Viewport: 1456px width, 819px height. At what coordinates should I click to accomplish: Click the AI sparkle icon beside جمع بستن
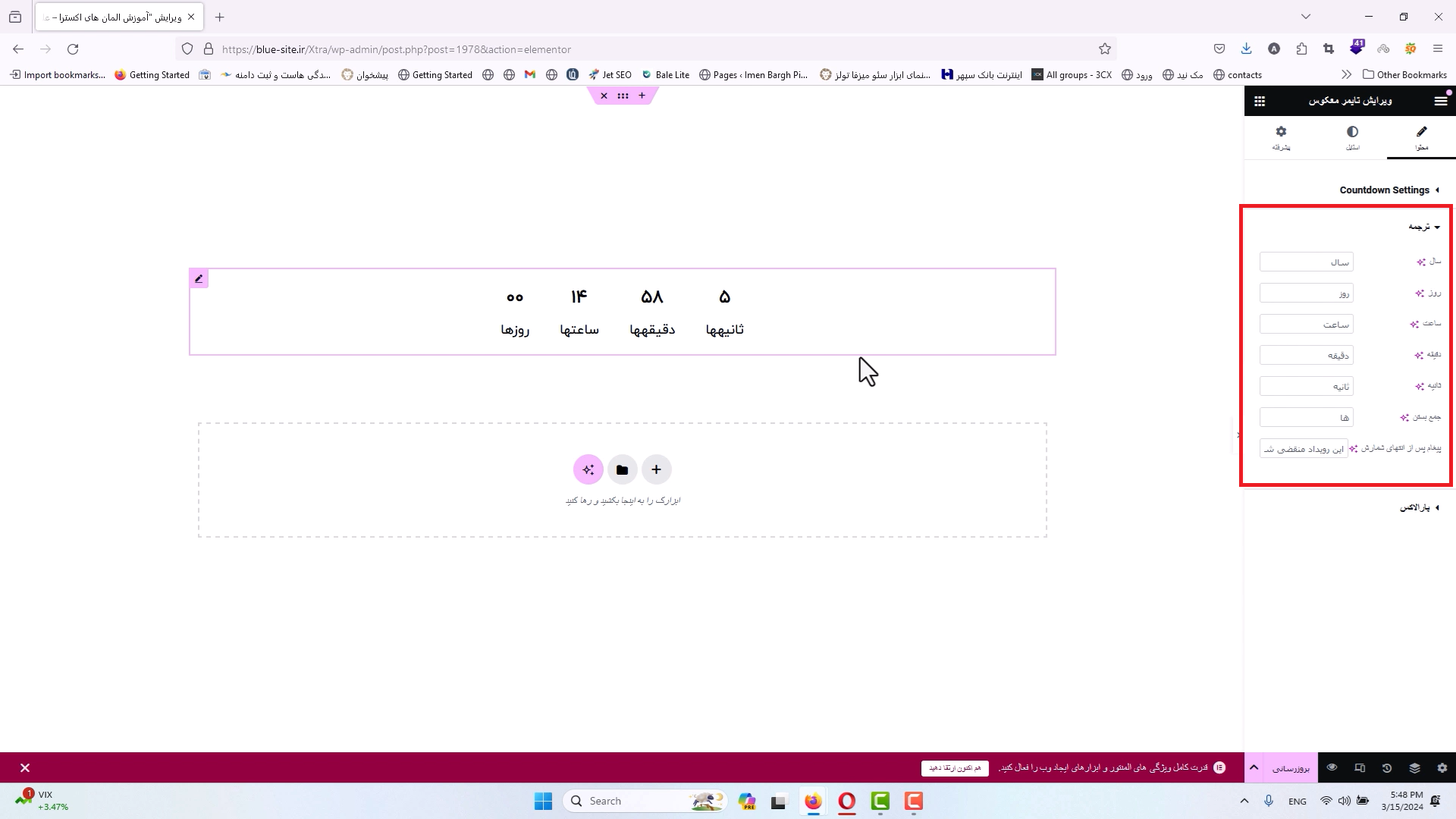(1404, 417)
